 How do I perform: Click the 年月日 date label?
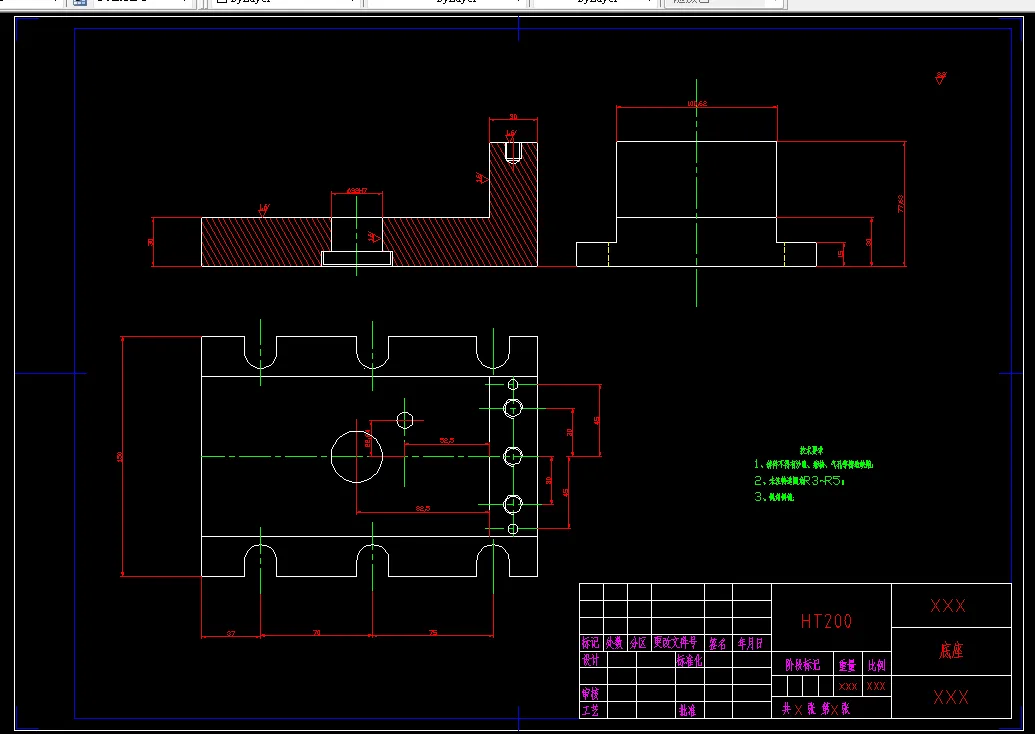751,643
